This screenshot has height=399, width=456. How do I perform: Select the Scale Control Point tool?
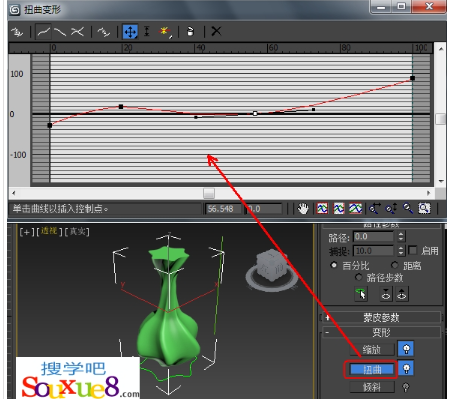147,31
